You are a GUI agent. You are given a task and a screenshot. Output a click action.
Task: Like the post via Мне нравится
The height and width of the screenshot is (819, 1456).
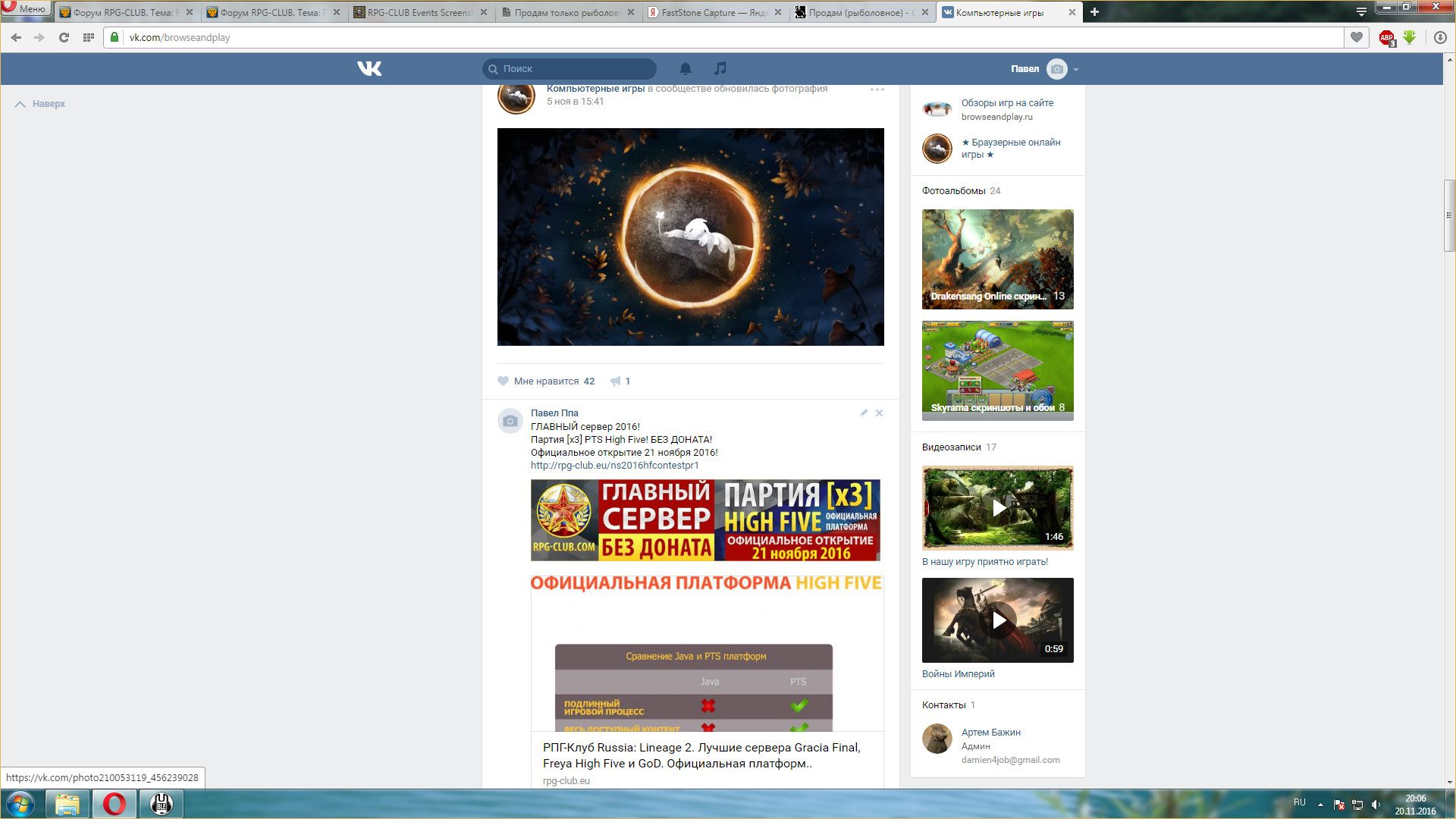tap(545, 381)
